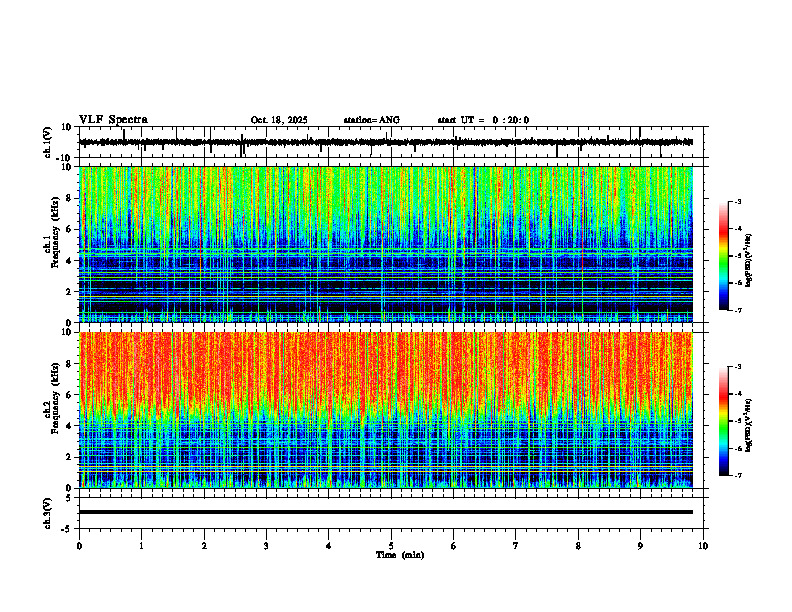Click inside the ch.2 spectrogram panel
Image resolution: width=792 pixels, height=612 pixels.
[x=386, y=410]
